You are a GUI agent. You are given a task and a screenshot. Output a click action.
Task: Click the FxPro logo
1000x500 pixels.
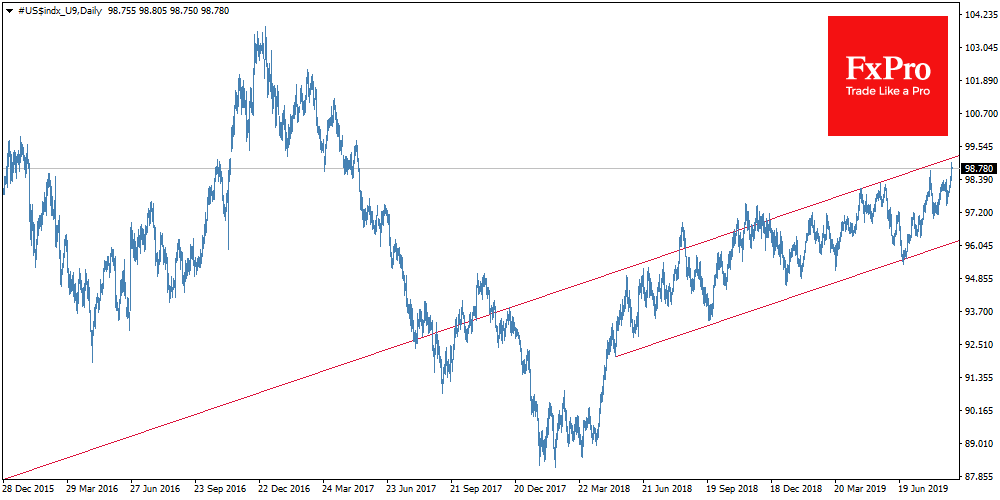pyautogui.click(x=888, y=70)
